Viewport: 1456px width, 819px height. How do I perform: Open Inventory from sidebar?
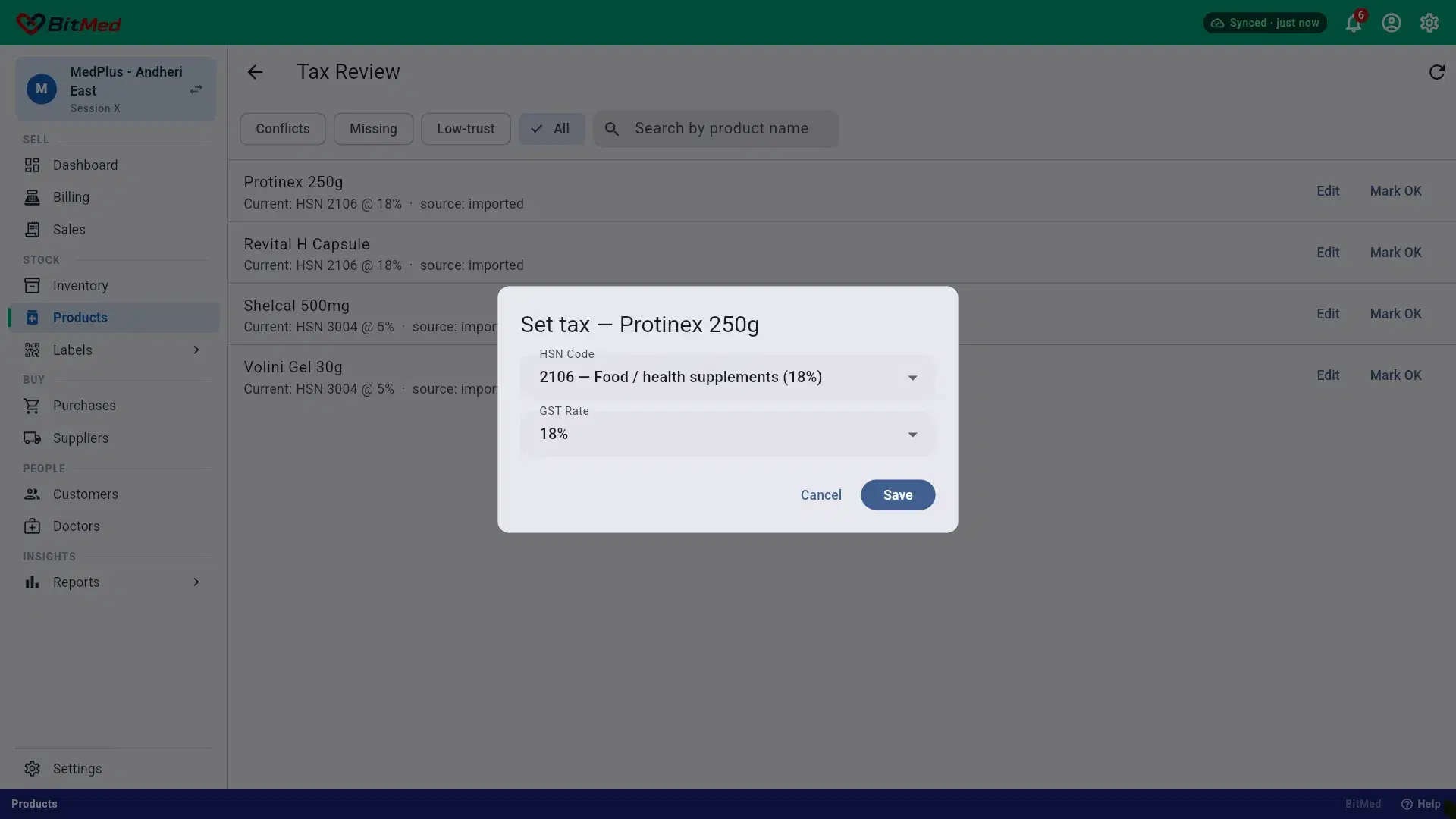click(x=114, y=286)
